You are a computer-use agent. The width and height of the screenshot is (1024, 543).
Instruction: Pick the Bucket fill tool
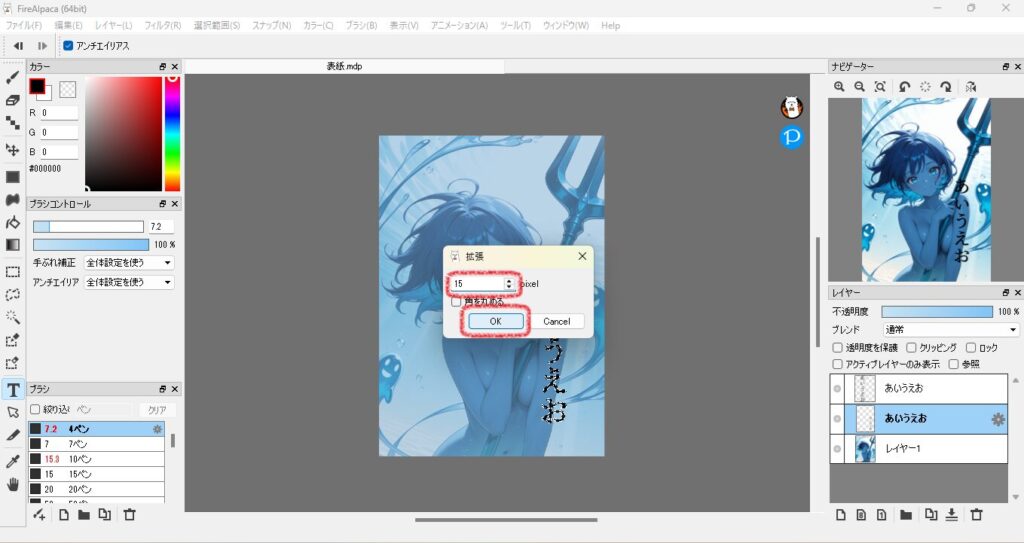click(x=13, y=222)
